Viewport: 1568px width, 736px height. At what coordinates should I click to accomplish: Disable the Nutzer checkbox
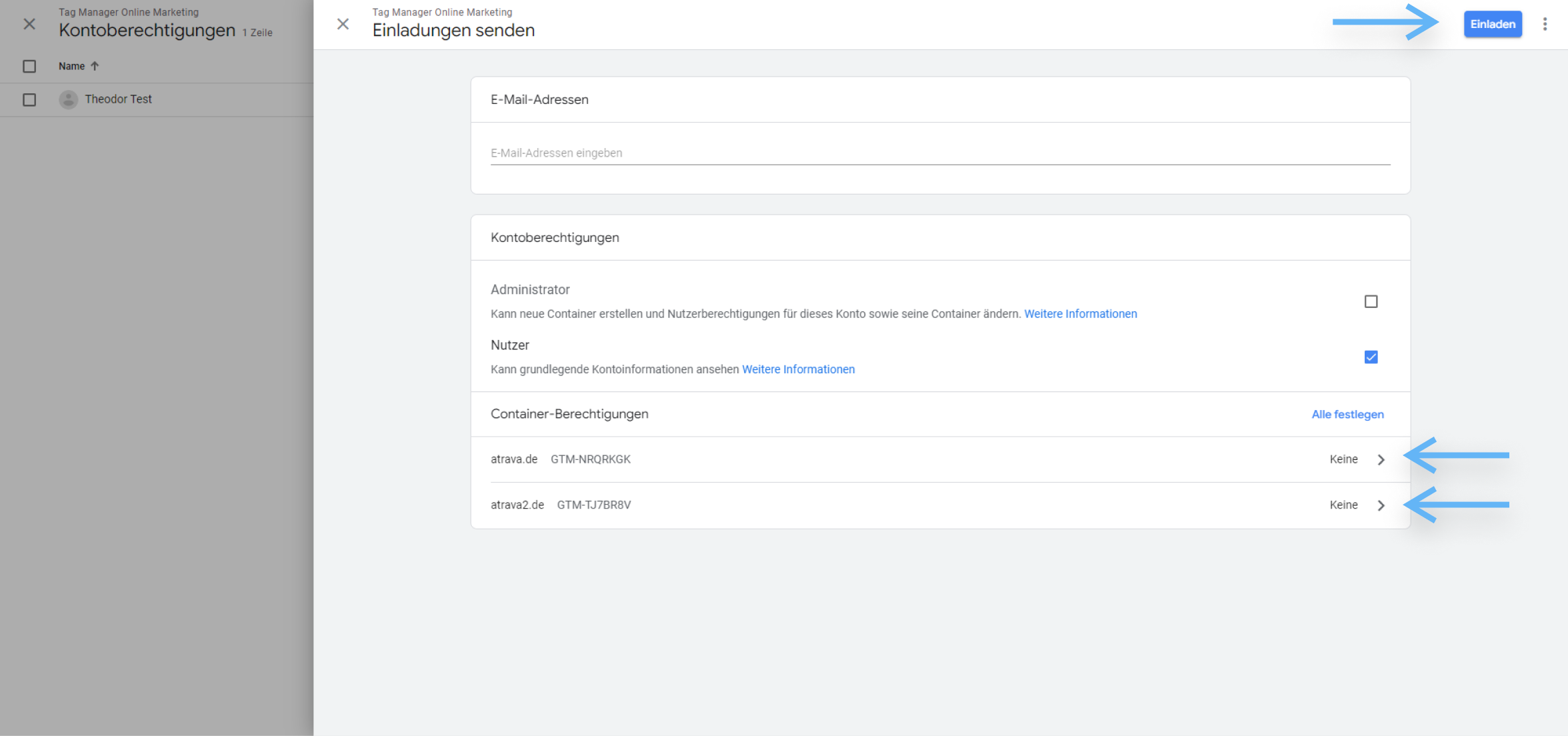point(1371,357)
